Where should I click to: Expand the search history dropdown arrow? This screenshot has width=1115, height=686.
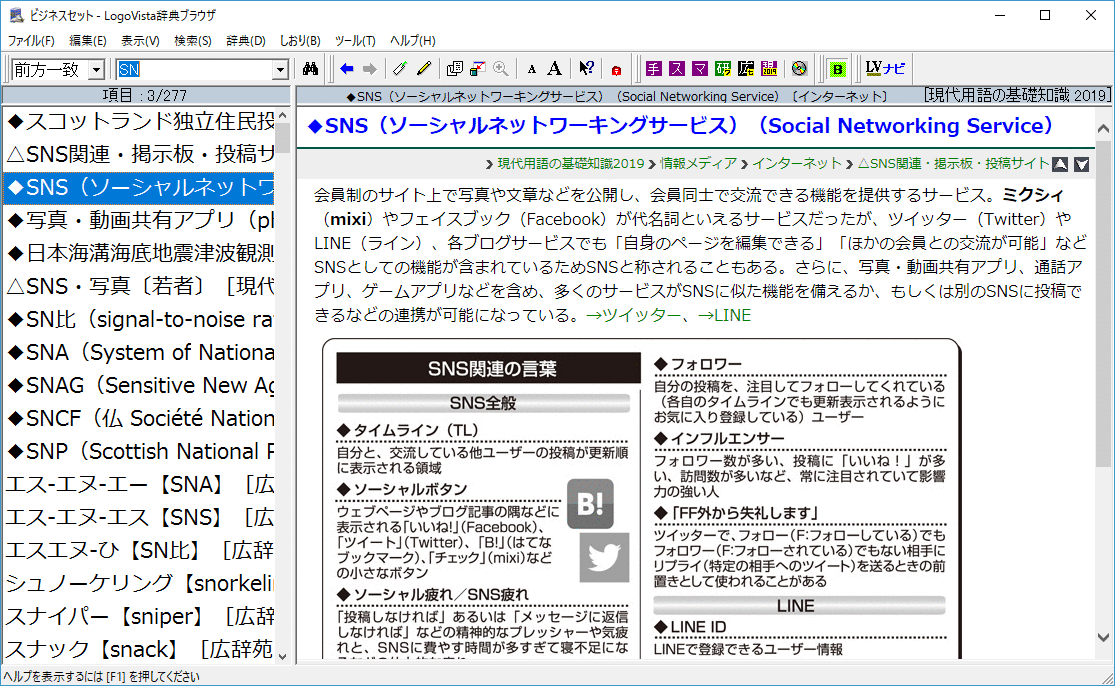point(280,70)
